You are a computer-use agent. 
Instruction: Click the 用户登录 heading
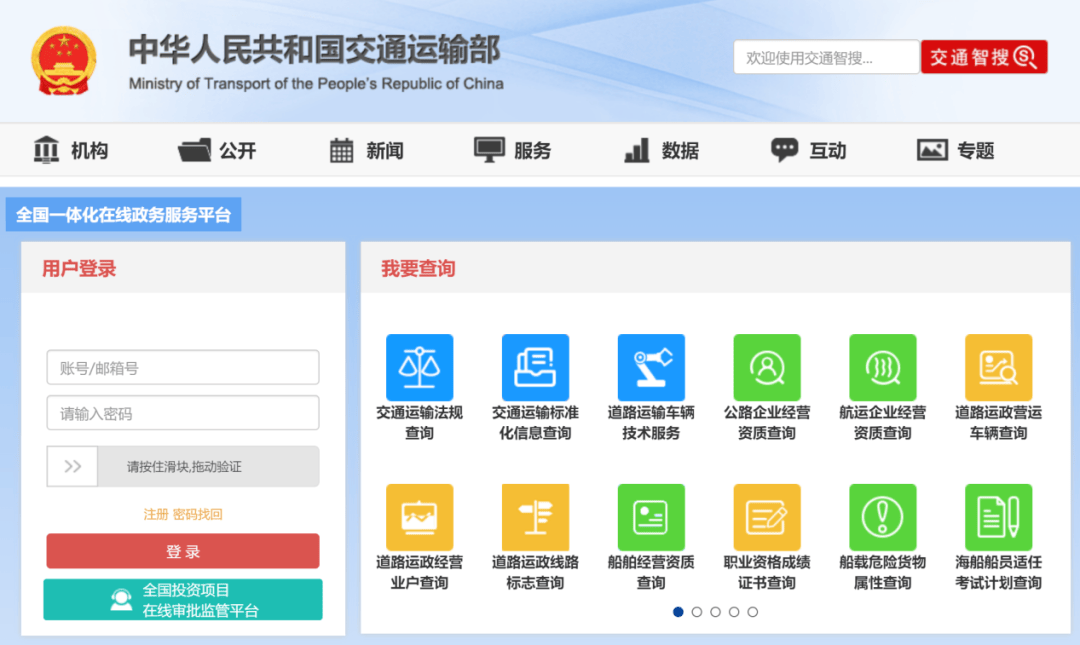click(79, 269)
